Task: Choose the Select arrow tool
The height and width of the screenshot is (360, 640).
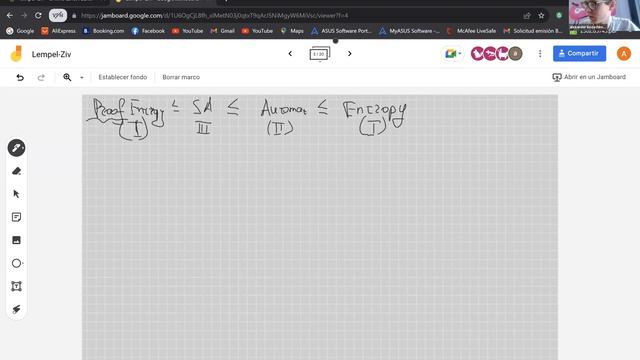Action: pos(16,194)
